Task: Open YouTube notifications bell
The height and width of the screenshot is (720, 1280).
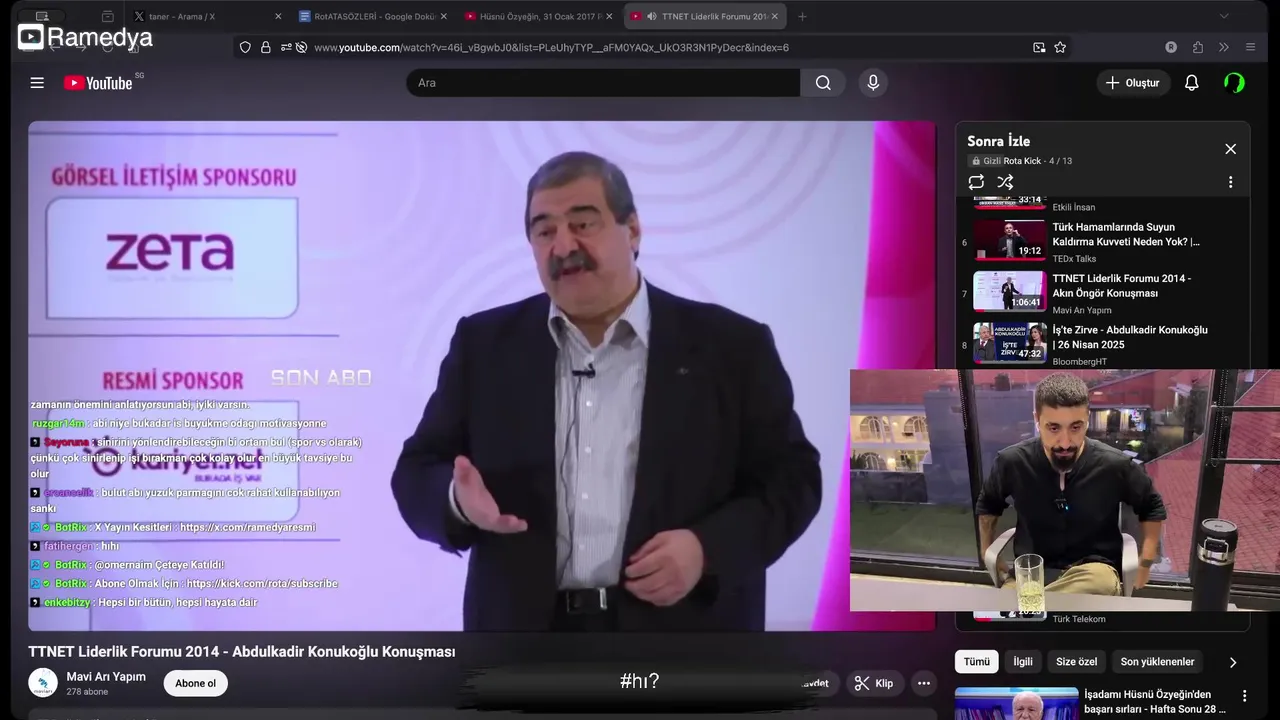Action: tap(1191, 83)
